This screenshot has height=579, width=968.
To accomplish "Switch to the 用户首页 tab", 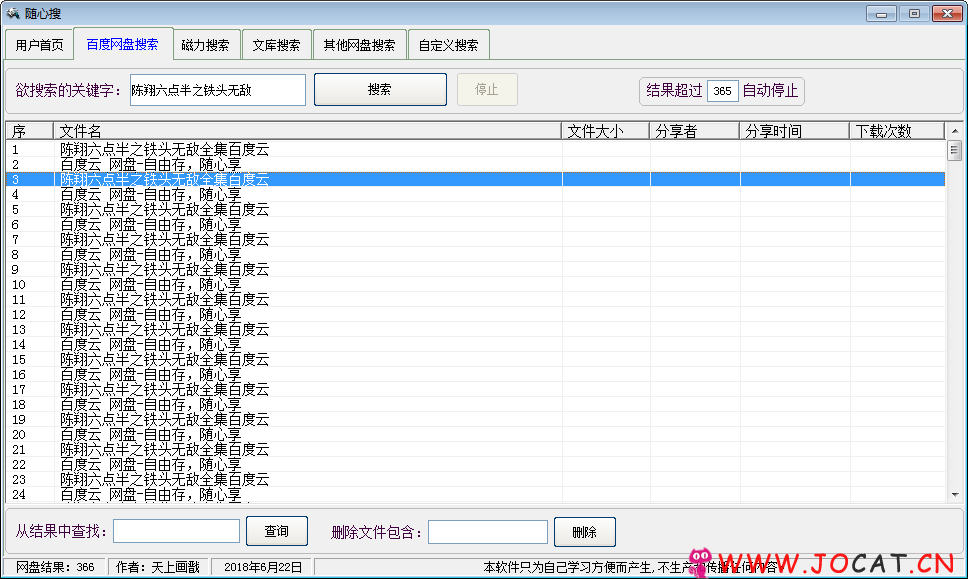I will (x=40, y=45).
